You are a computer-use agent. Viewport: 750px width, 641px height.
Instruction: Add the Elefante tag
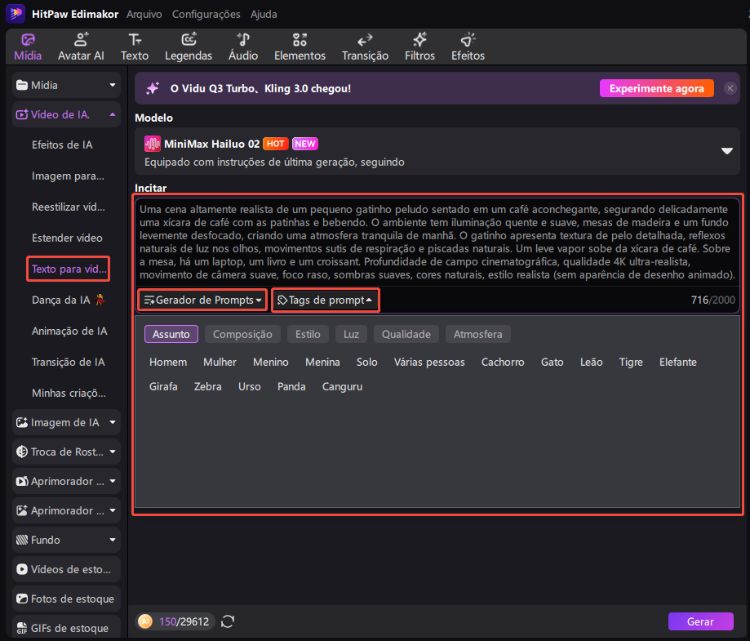pos(678,362)
